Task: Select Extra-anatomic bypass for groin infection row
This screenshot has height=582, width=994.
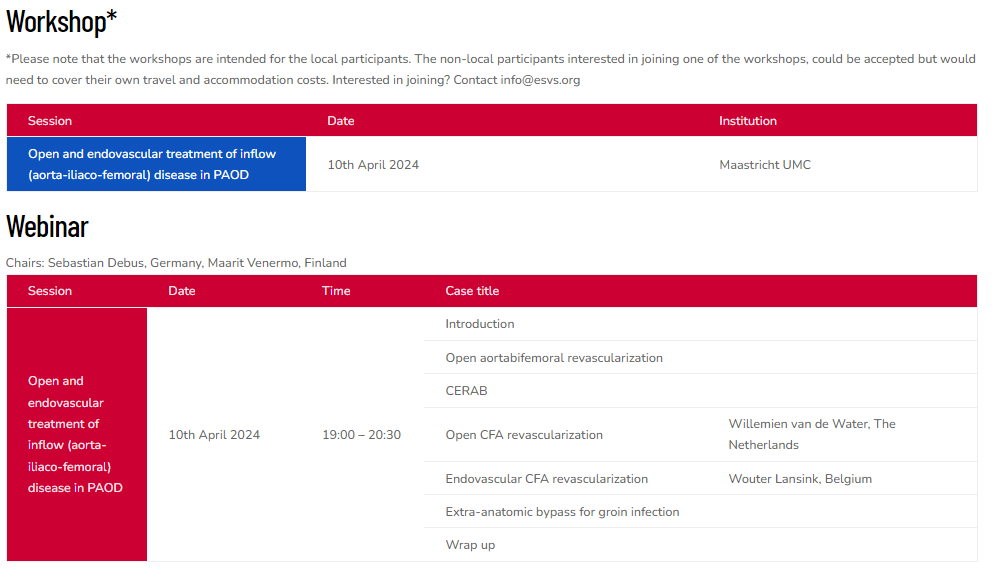Action: pos(562,512)
